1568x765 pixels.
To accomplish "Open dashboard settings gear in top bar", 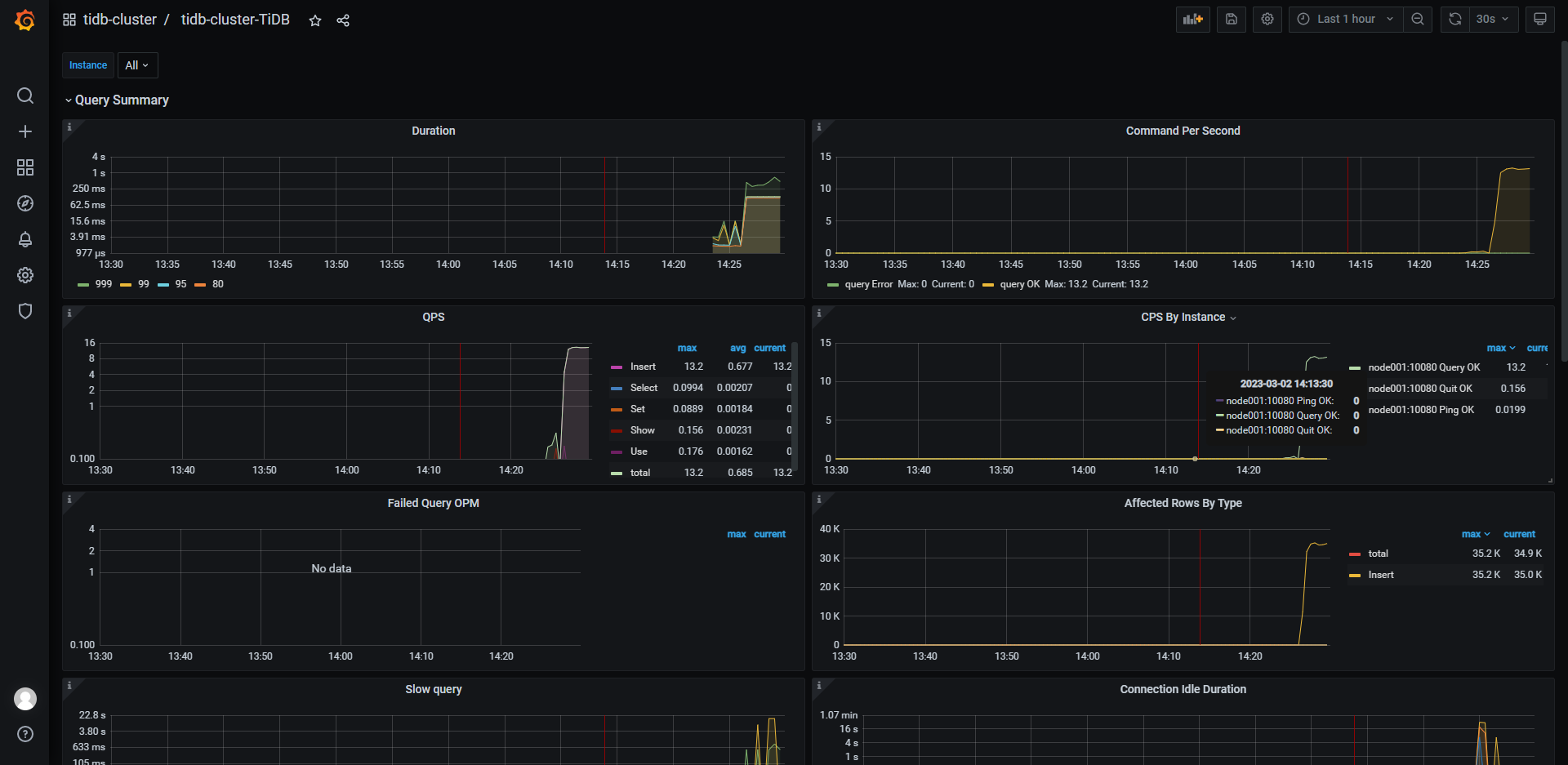I will (x=1267, y=19).
